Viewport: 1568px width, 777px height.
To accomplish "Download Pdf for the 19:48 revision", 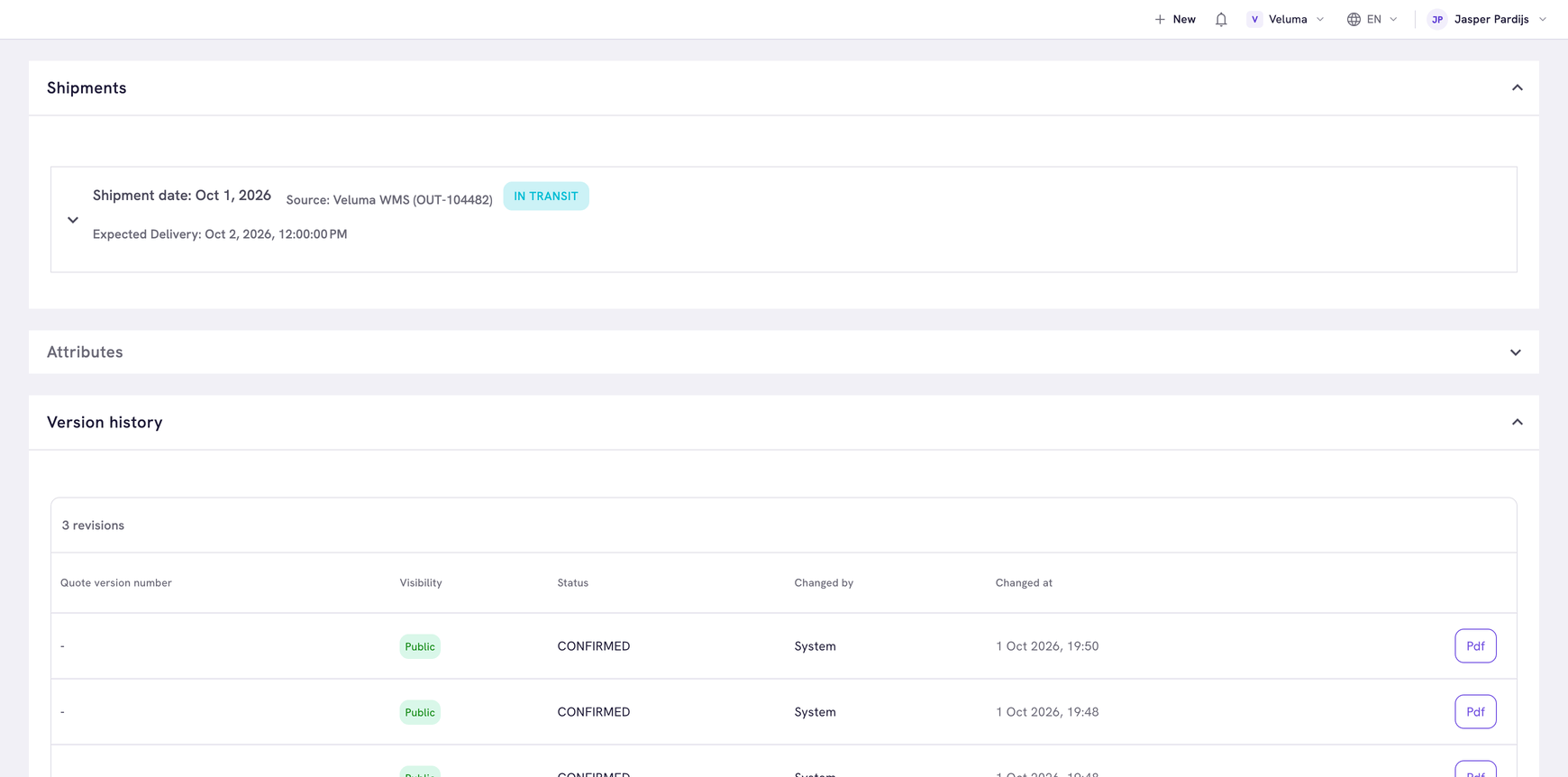I will [x=1475, y=712].
